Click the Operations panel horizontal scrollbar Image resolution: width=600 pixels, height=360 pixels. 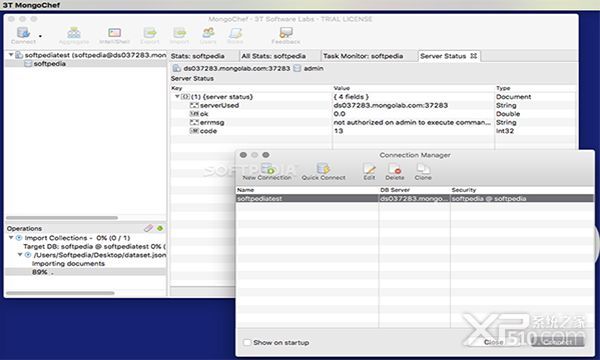[60, 293]
